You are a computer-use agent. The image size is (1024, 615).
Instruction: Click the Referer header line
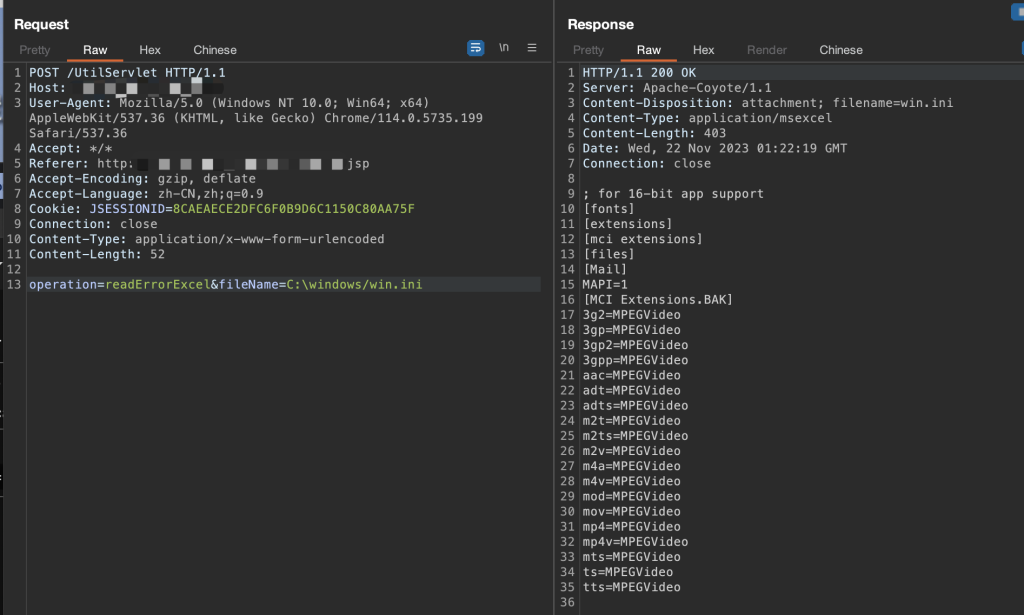199,163
